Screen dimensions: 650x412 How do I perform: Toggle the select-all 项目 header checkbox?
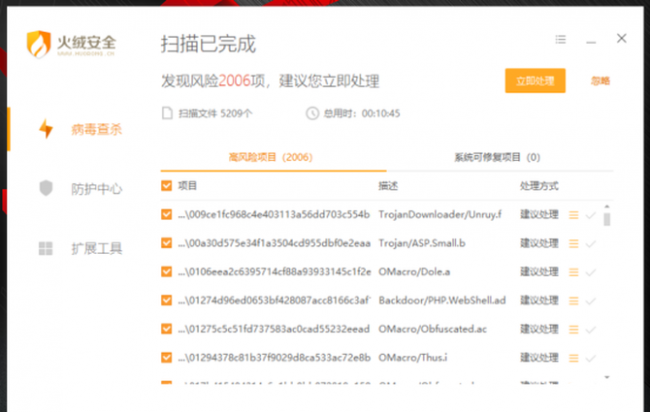tap(167, 185)
